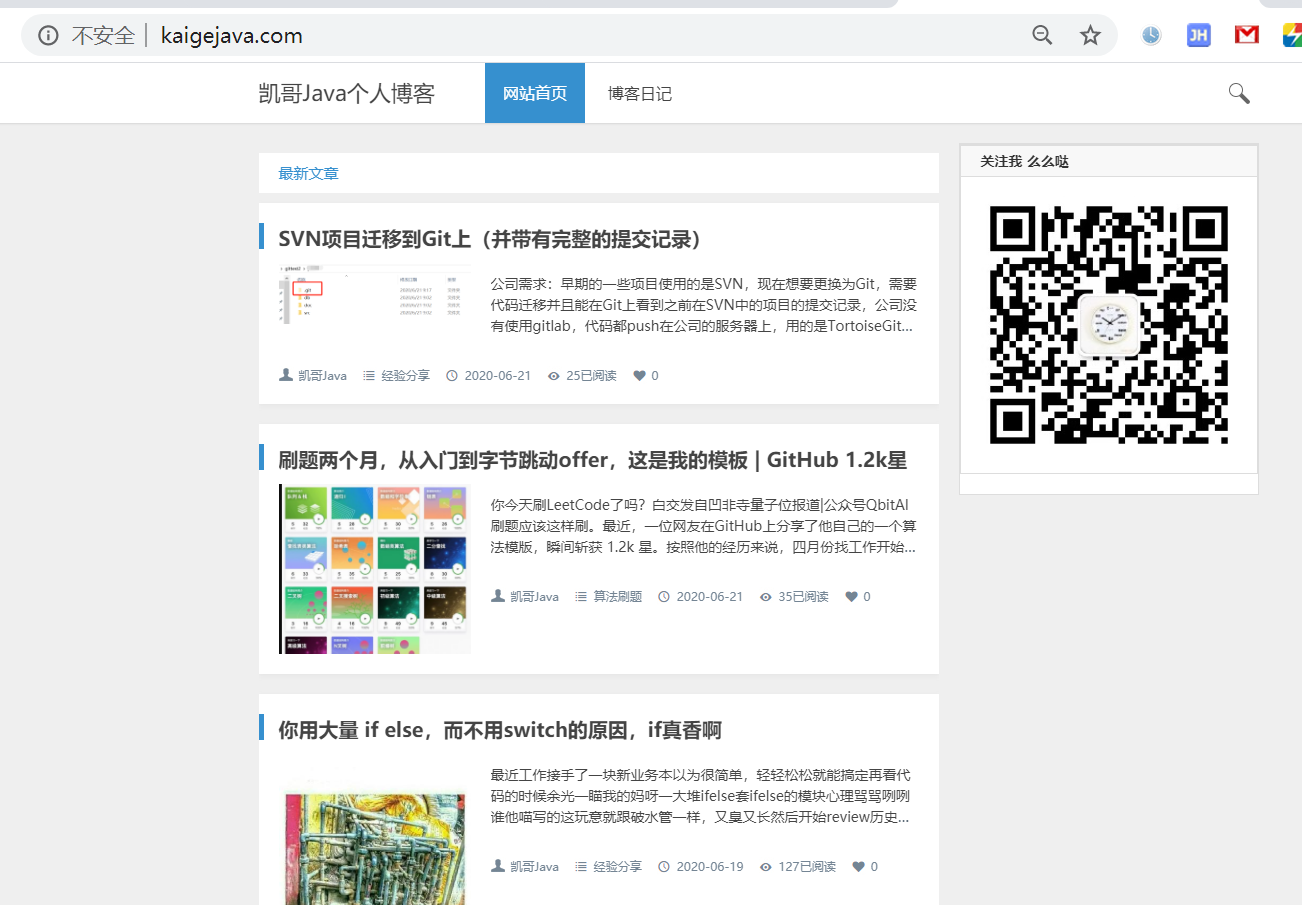Go to the 网站首页 tab
This screenshot has height=905, width=1302.
point(535,93)
